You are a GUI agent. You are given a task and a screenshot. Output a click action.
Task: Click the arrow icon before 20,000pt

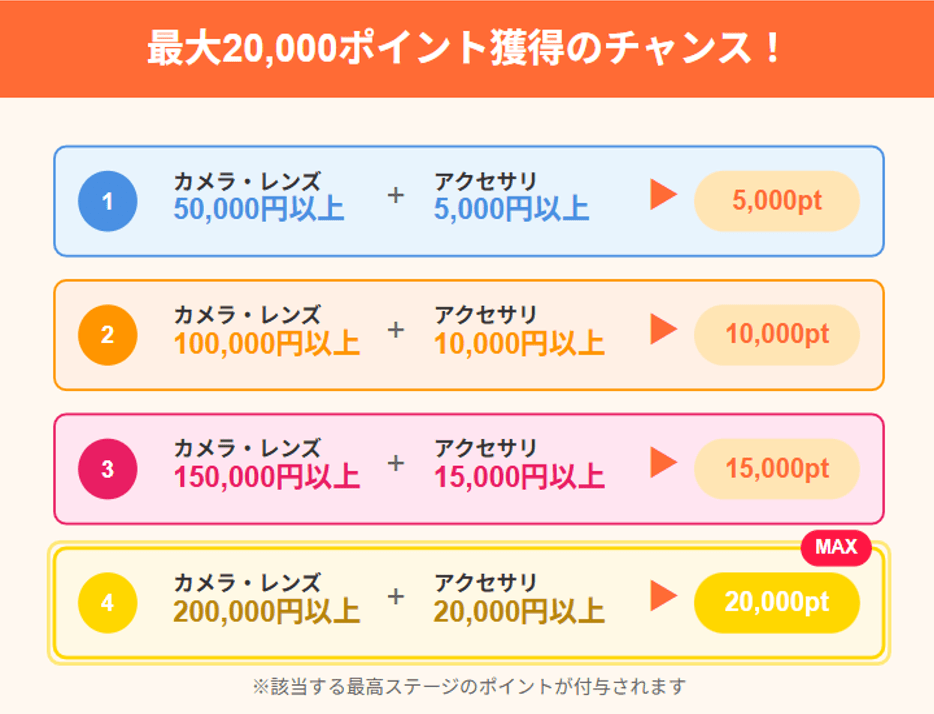click(663, 596)
